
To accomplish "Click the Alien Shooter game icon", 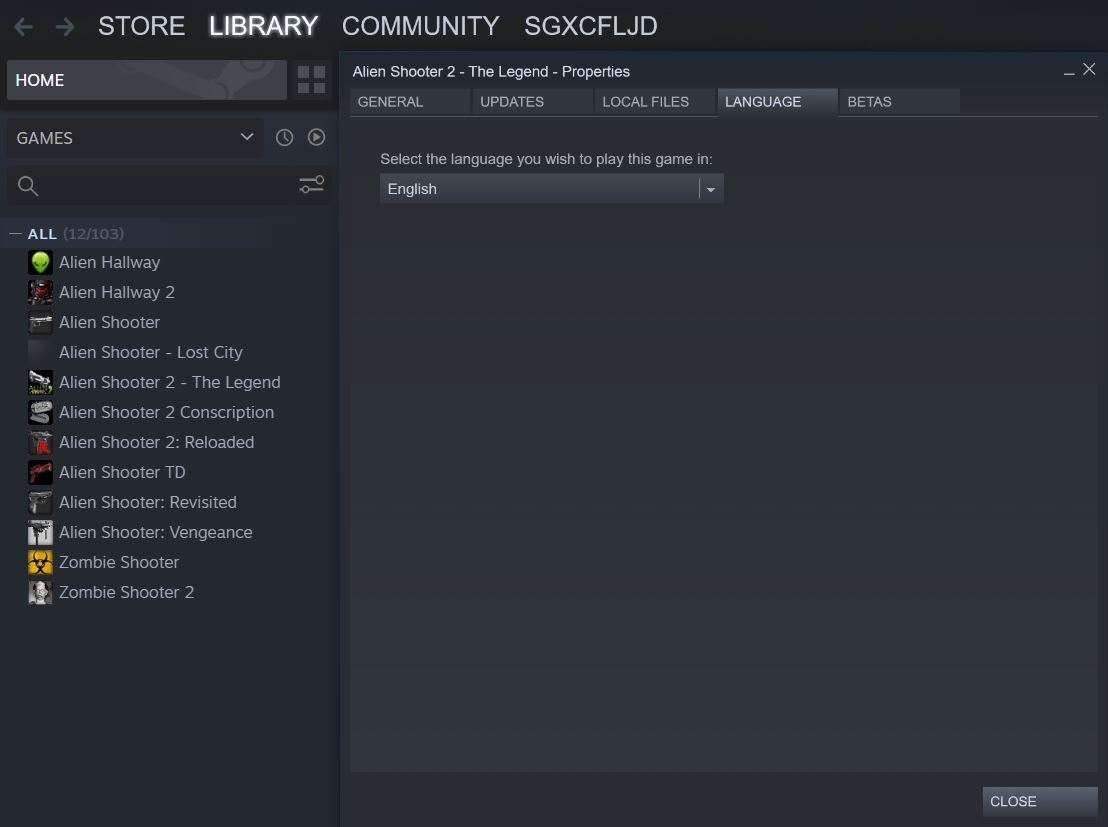I will tap(40, 322).
